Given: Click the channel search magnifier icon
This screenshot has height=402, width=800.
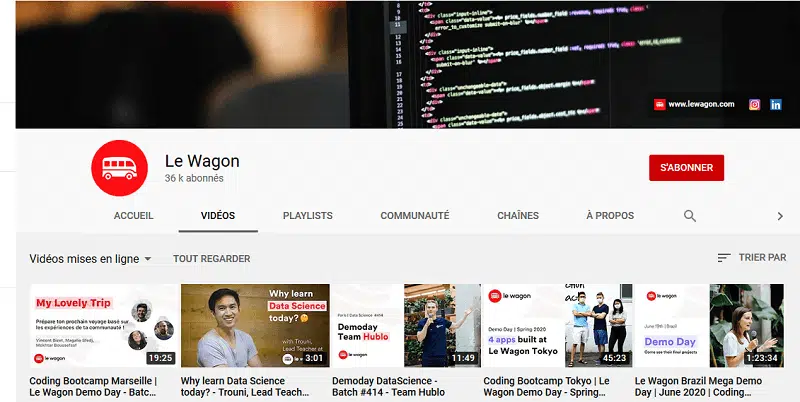Looking at the screenshot, I should pyautogui.click(x=690, y=216).
